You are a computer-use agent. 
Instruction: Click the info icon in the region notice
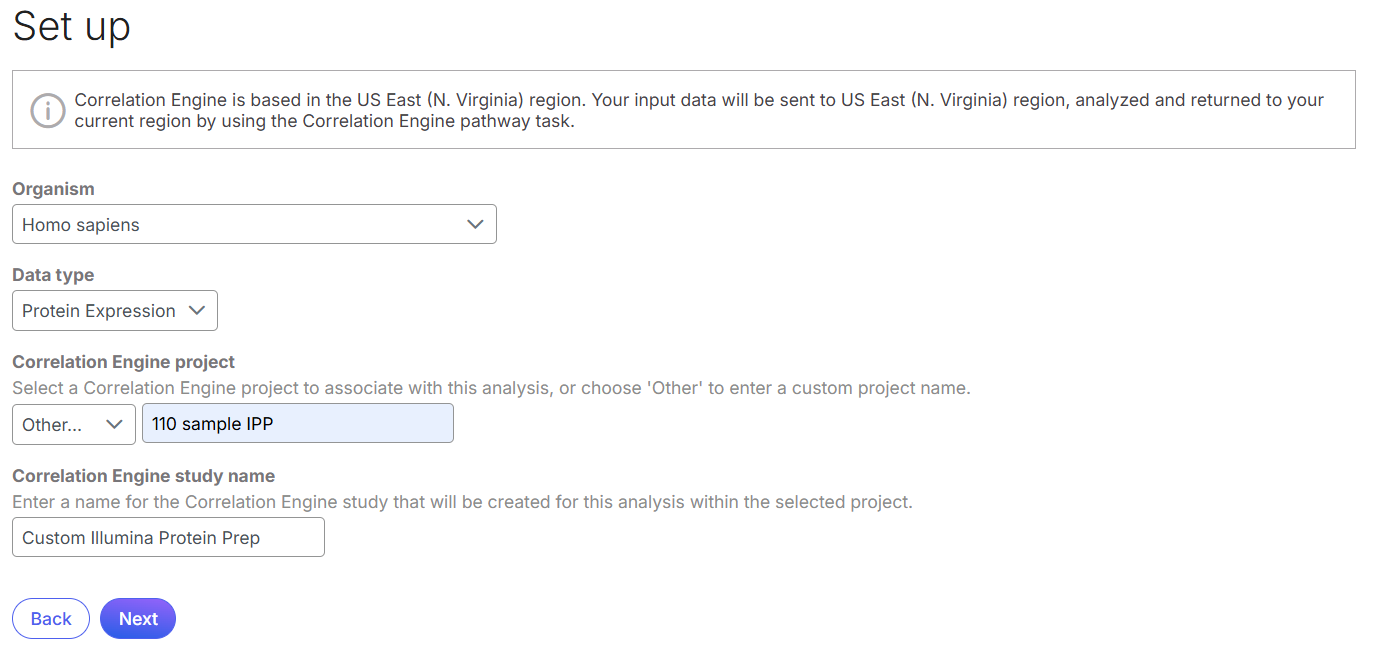[47, 110]
